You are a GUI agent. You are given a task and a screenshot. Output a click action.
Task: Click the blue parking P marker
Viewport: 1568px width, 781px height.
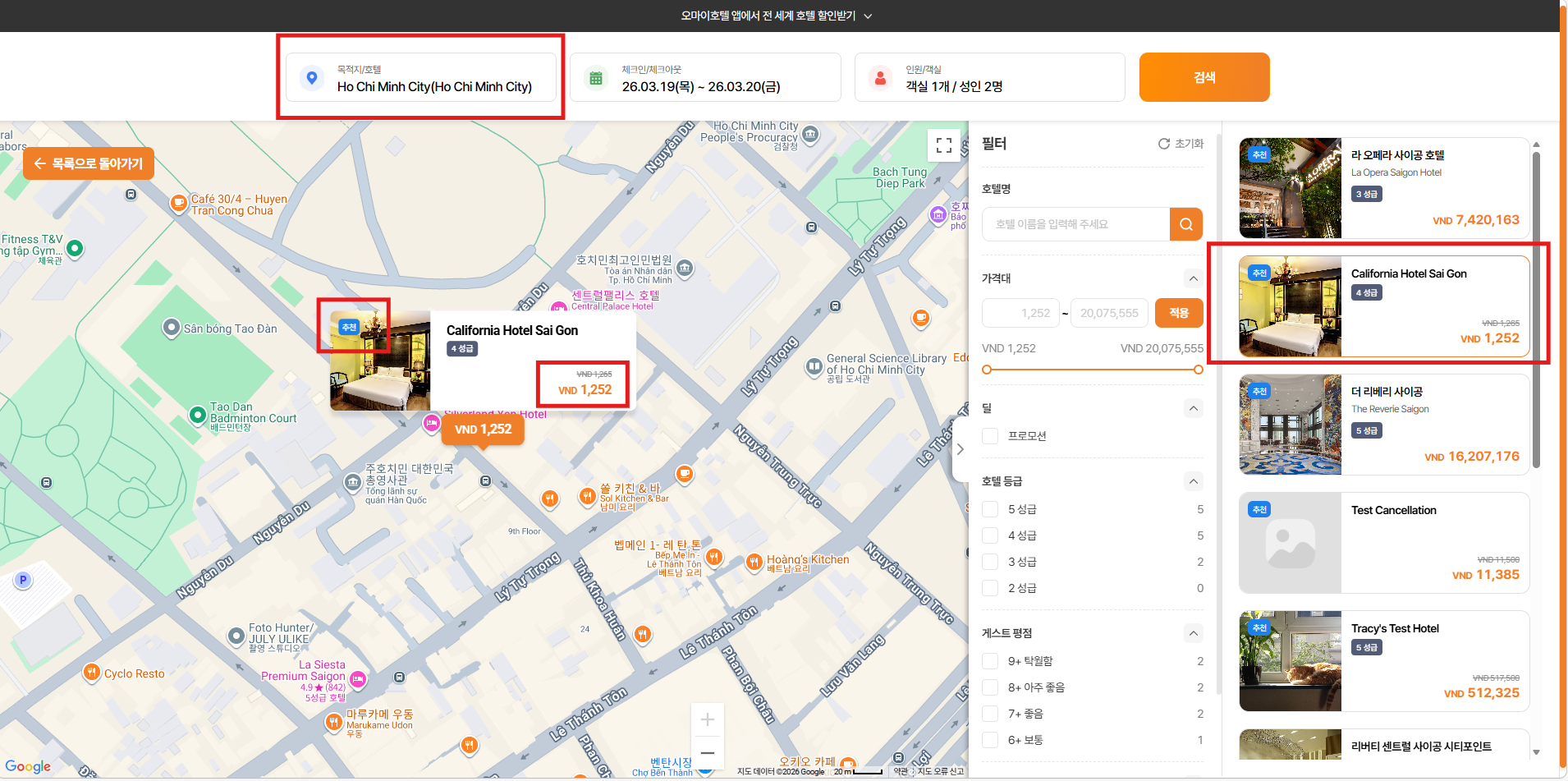pyautogui.click(x=23, y=581)
